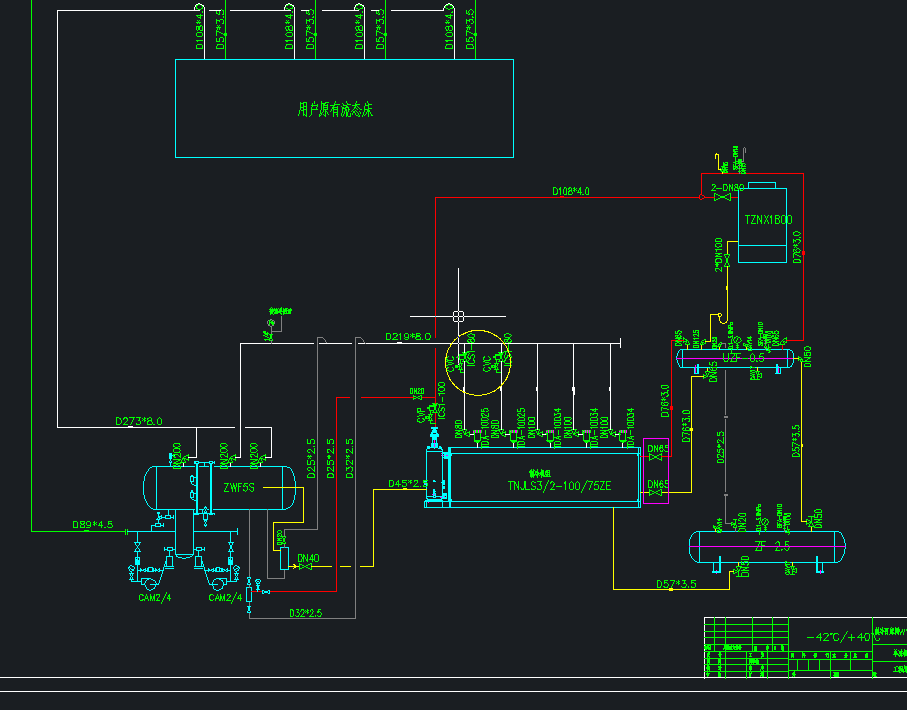Click the TNJLS3/2-100/75ZE unit label
907x710 pixels.
tap(559, 486)
